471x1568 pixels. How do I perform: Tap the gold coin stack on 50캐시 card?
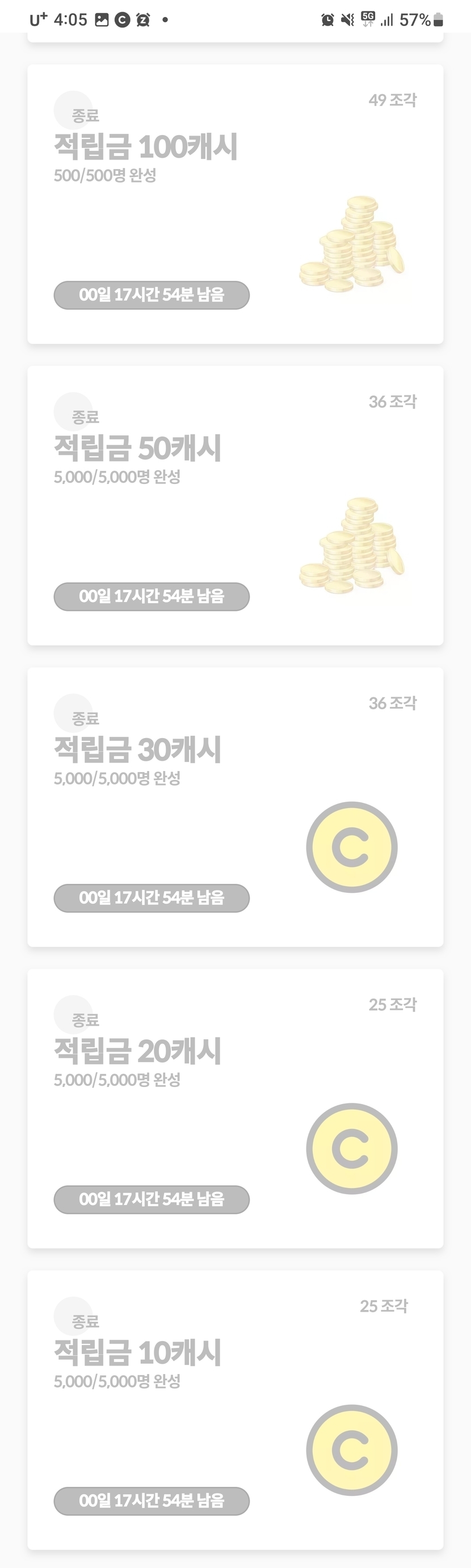(x=352, y=546)
